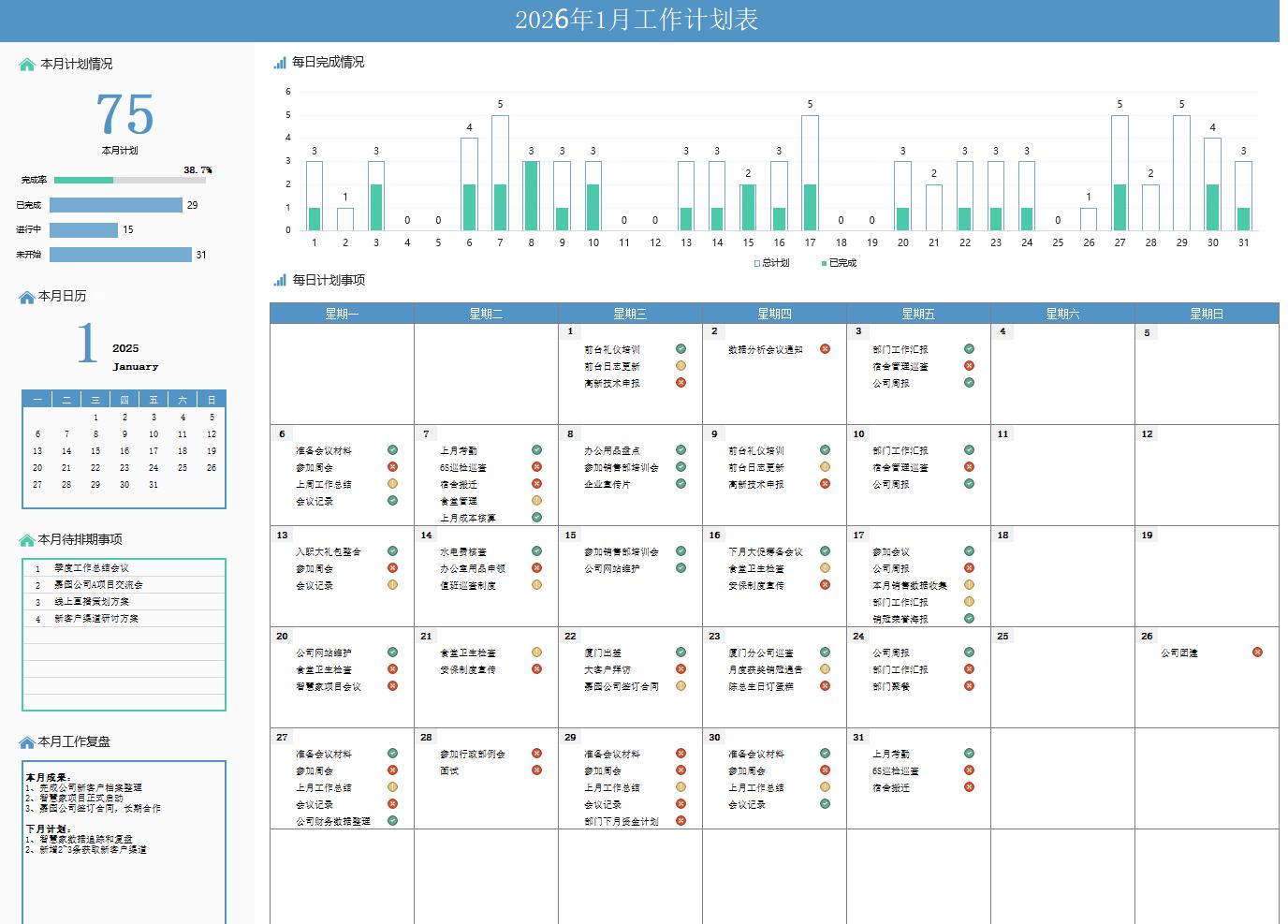
Task: Click the house icon beside 本月待排期事项
Action: tap(26, 540)
